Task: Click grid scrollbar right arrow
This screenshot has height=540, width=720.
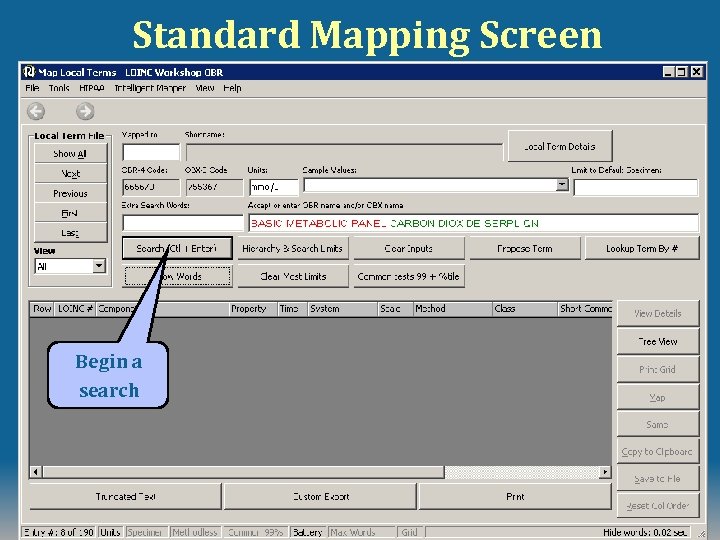Action: (605, 472)
